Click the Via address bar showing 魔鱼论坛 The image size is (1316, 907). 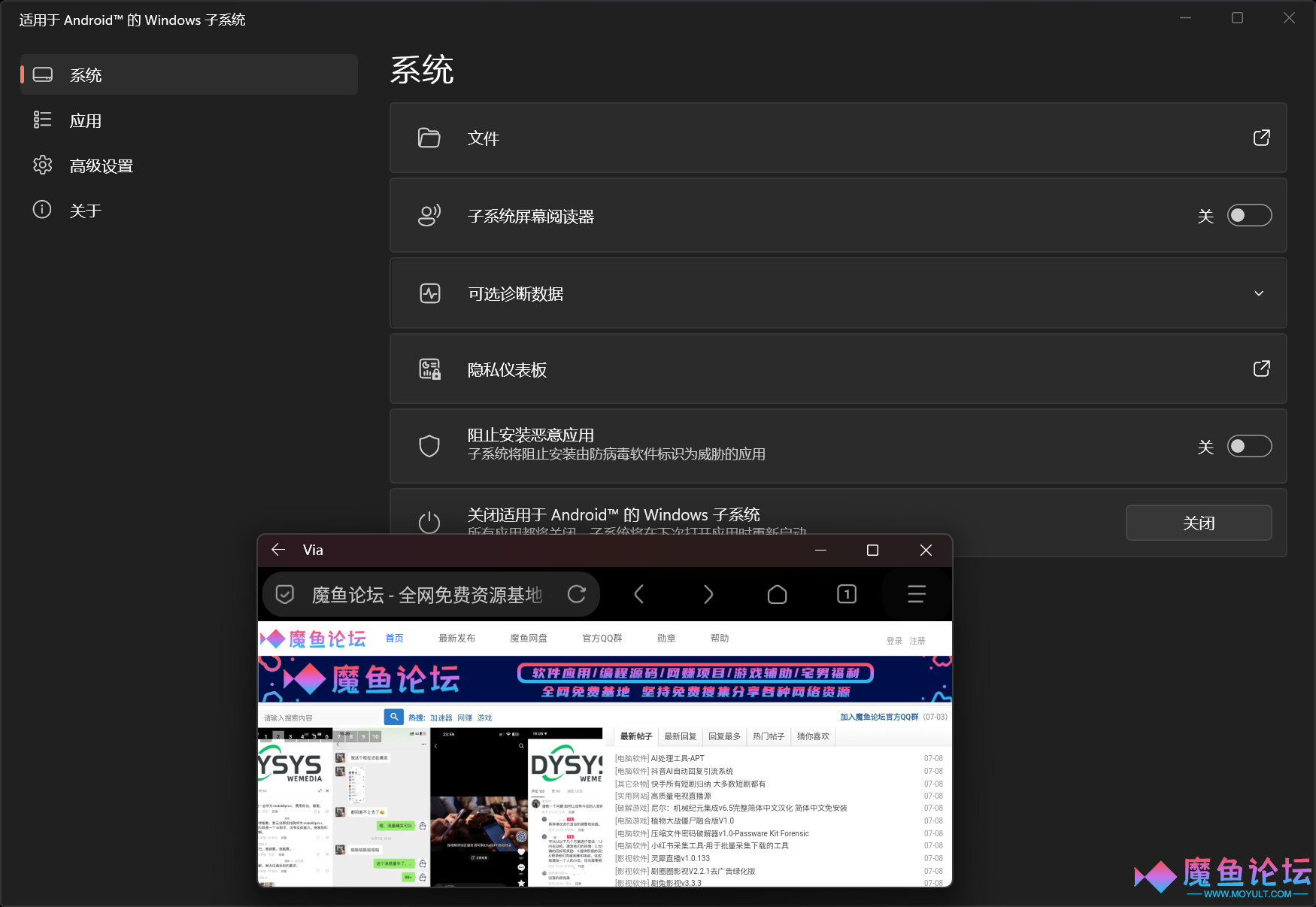click(x=431, y=594)
